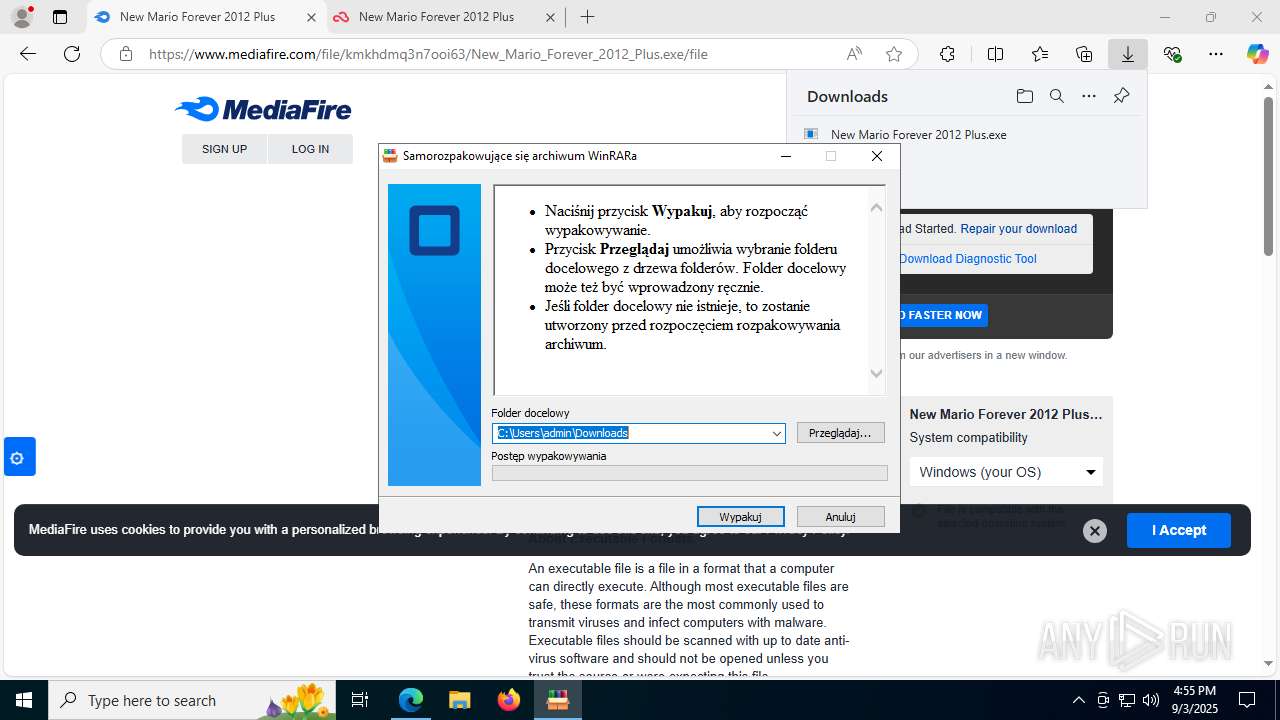
Task: Open Read aloud icon in address bar
Action: pos(854,54)
